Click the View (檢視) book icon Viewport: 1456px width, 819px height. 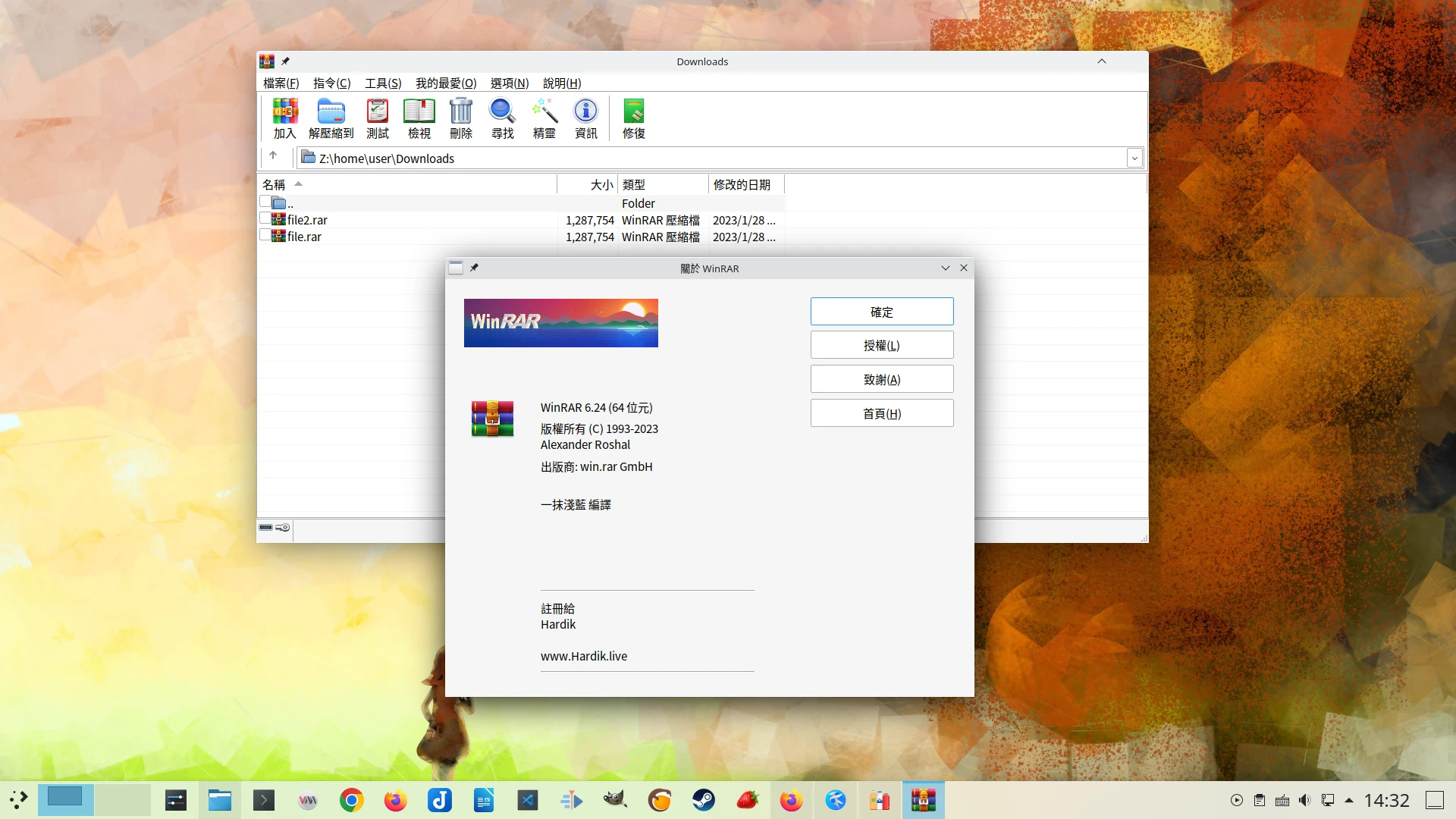pyautogui.click(x=419, y=118)
